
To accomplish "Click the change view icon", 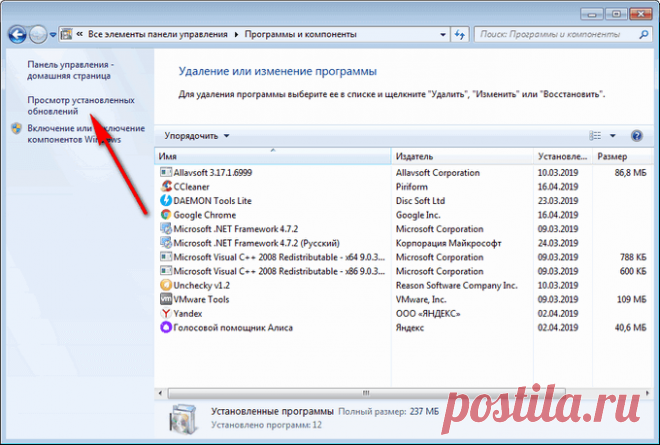I will click(x=595, y=136).
